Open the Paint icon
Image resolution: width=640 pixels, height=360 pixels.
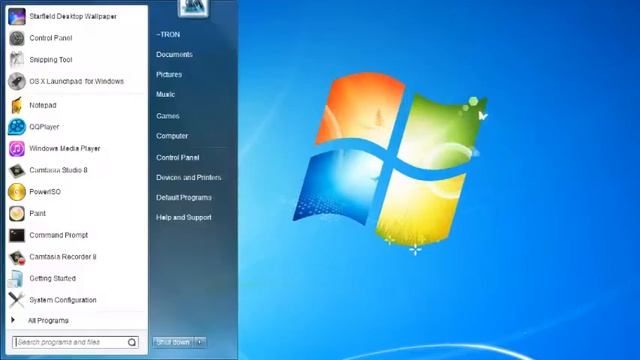coord(17,213)
